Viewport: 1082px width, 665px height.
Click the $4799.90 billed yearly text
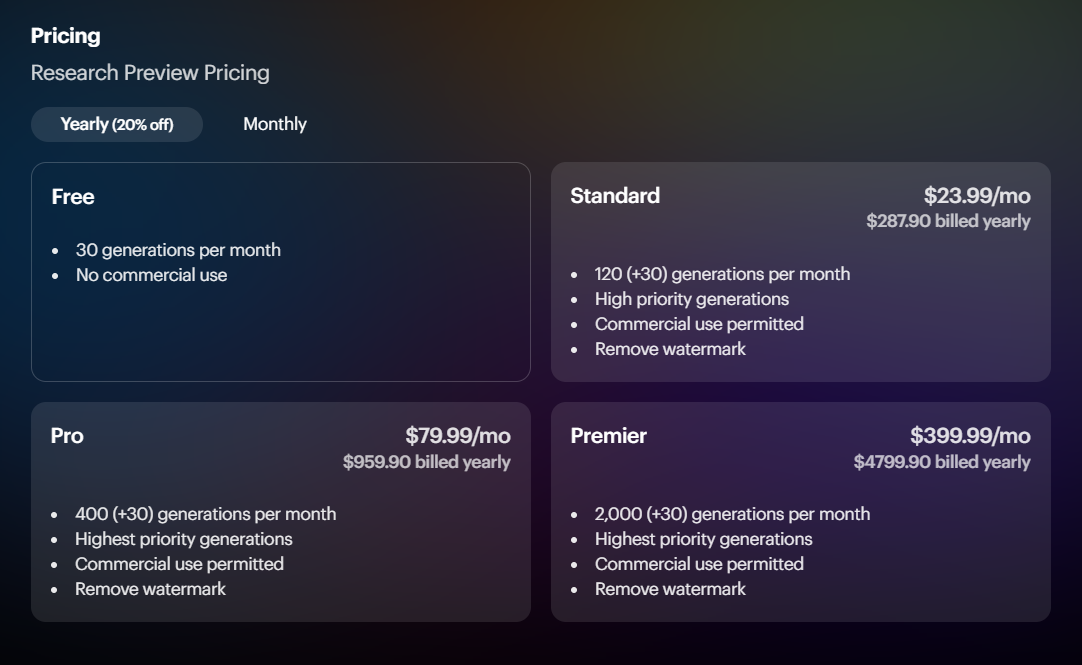click(941, 462)
